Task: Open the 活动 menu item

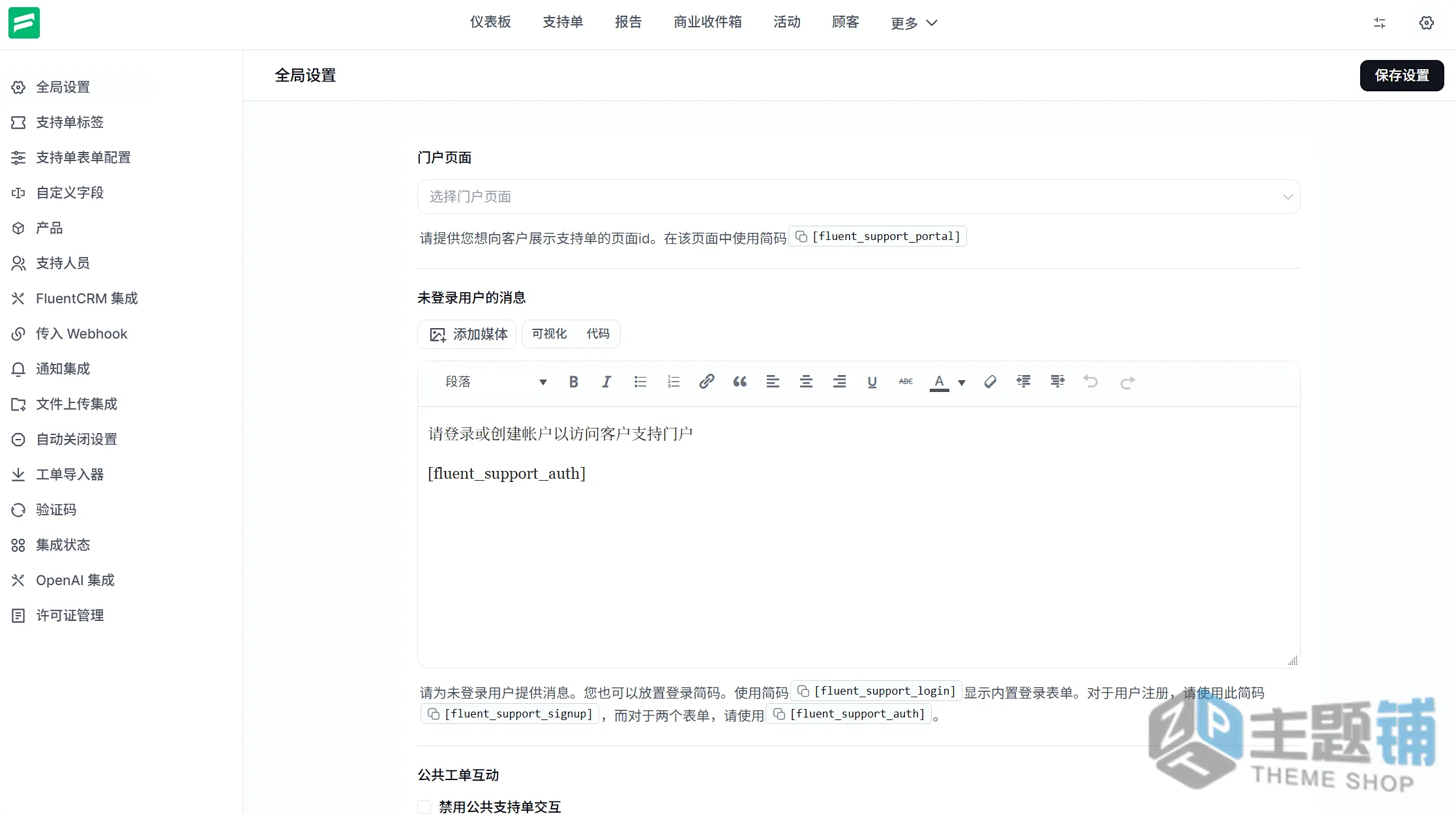Action: click(787, 22)
